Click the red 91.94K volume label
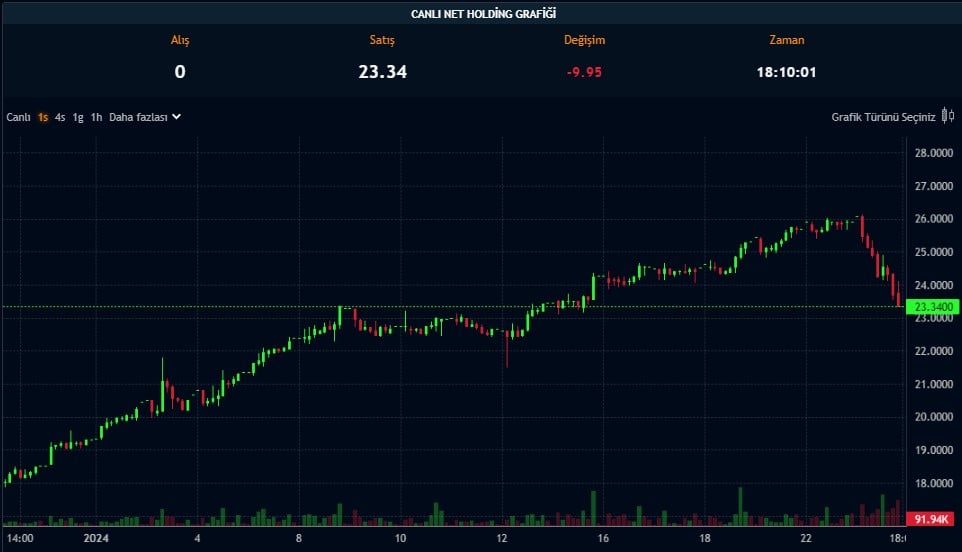The height and width of the screenshot is (552, 962). [x=933, y=520]
